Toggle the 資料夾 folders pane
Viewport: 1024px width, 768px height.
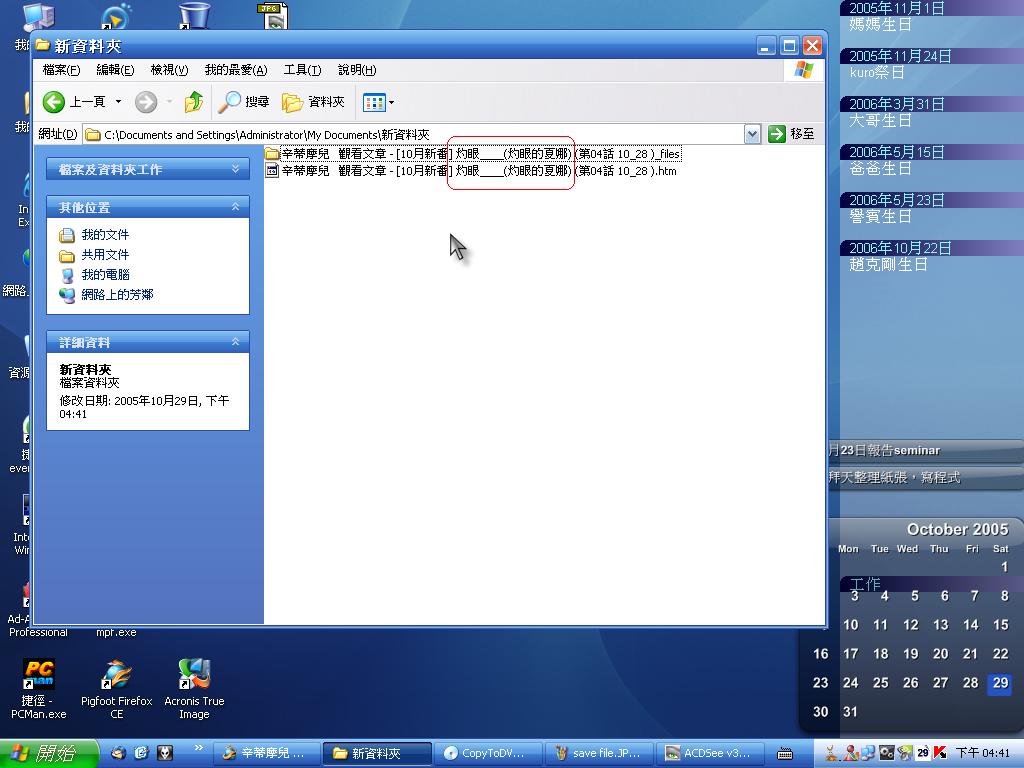click(313, 102)
